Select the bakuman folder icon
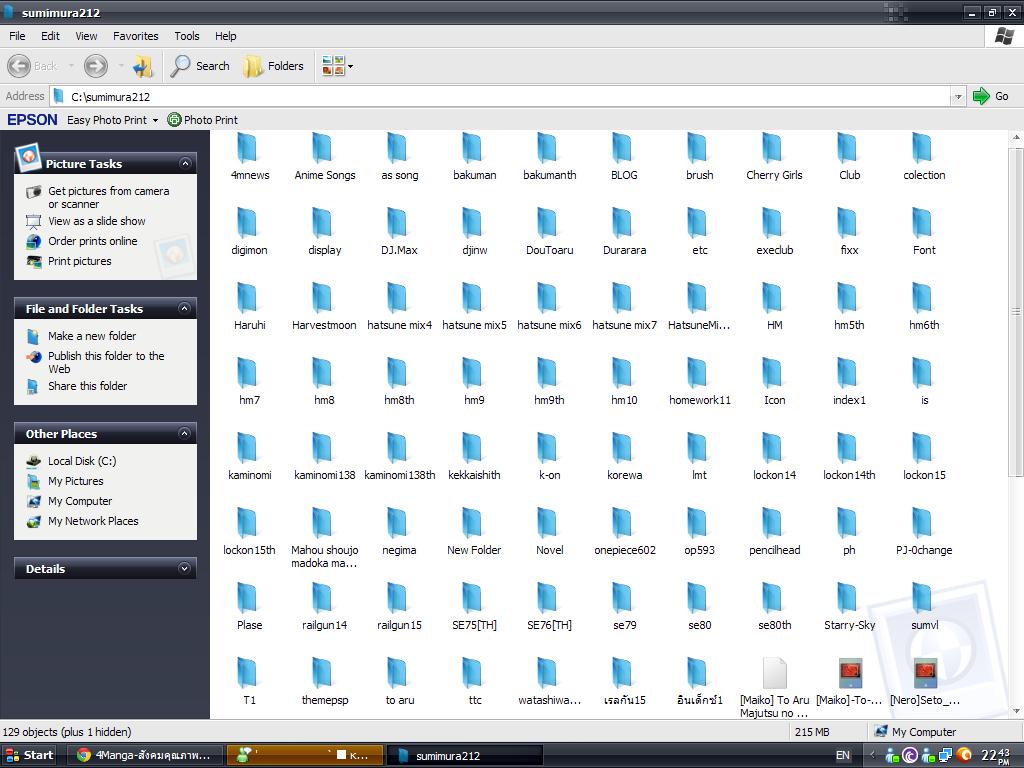Screen dimensions: 1024x768 pyautogui.click(x=472, y=148)
